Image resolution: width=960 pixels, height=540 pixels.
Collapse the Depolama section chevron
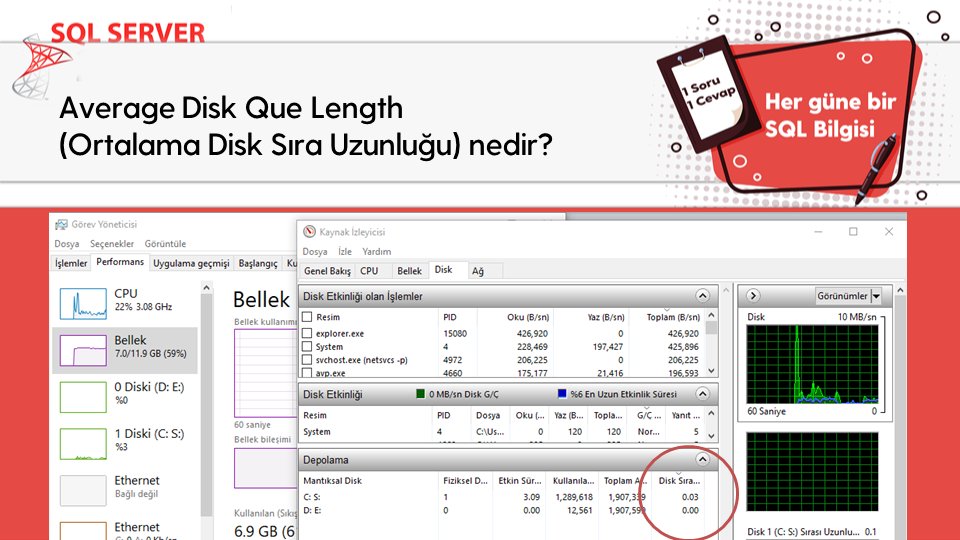702,459
